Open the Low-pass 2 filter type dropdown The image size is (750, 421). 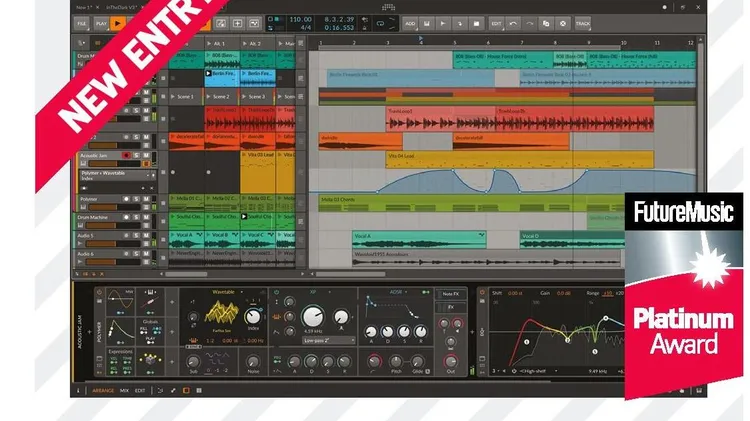329,341
